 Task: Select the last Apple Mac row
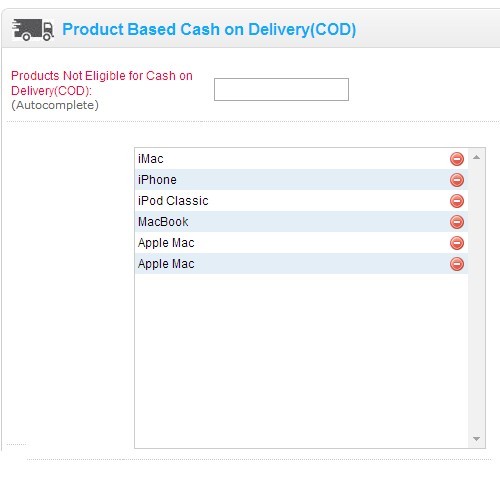pyautogui.click(x=301, y=264)
